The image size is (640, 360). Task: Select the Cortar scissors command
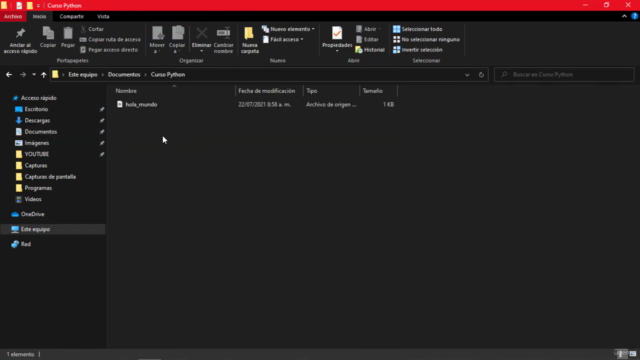click(x=92, y=29)
